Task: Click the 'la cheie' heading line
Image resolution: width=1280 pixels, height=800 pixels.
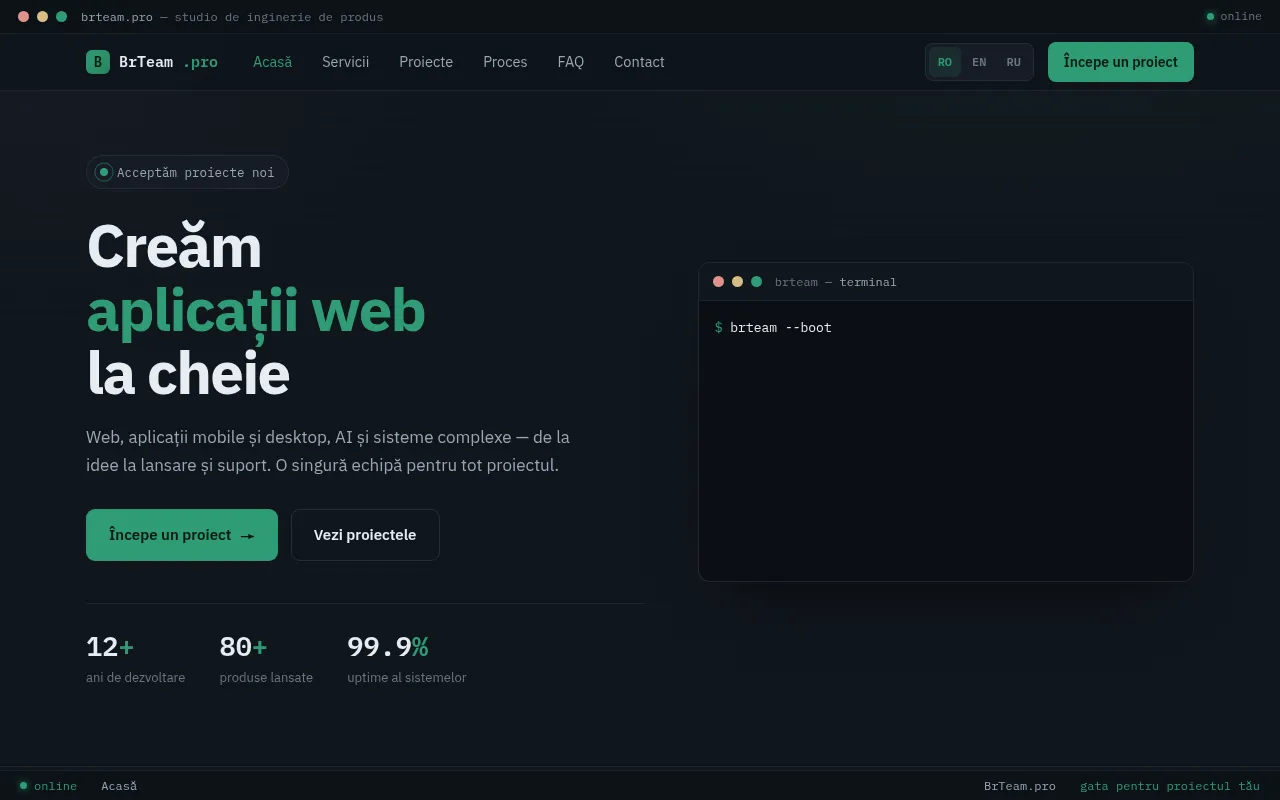Action: tap(188, 374)
